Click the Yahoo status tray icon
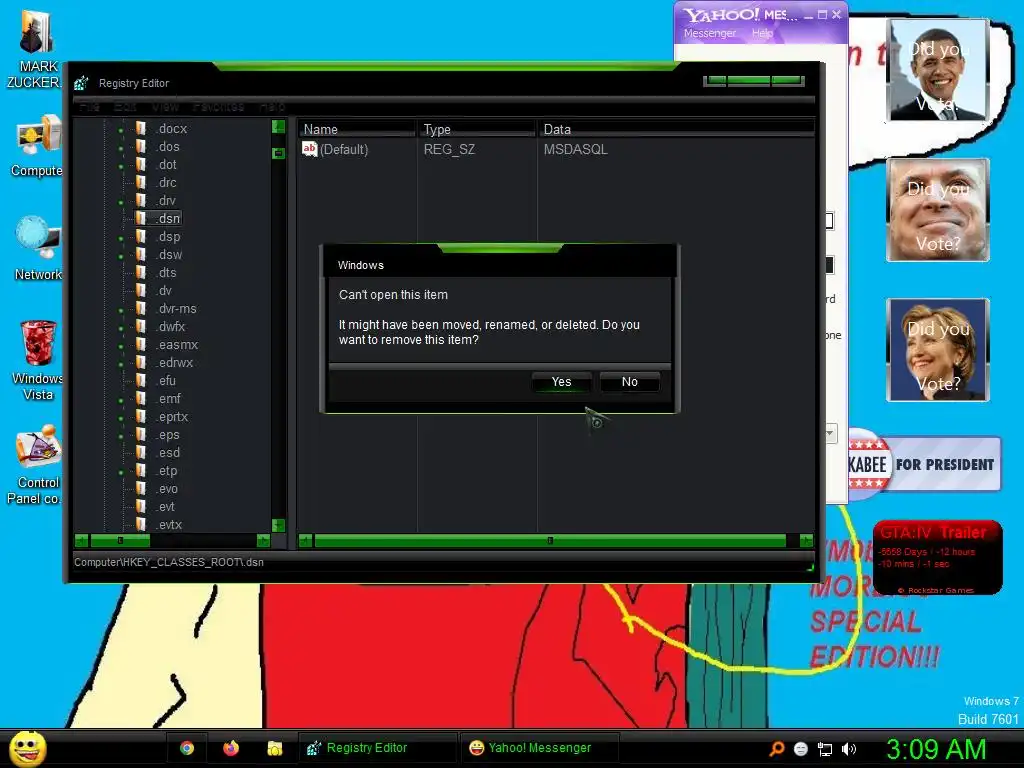The width and height of the screenshot is (1024, 768). point(801,749)
